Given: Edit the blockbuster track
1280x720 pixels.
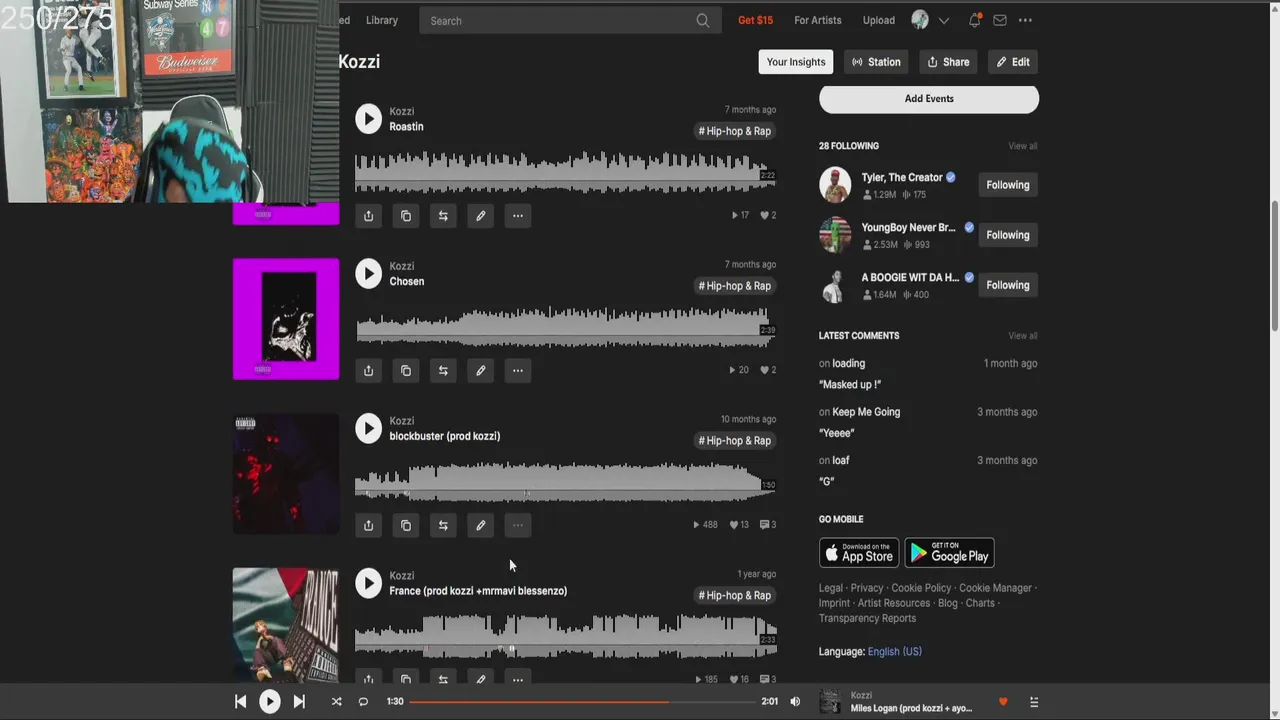Looking at the screenshot, I should point(480,526).
